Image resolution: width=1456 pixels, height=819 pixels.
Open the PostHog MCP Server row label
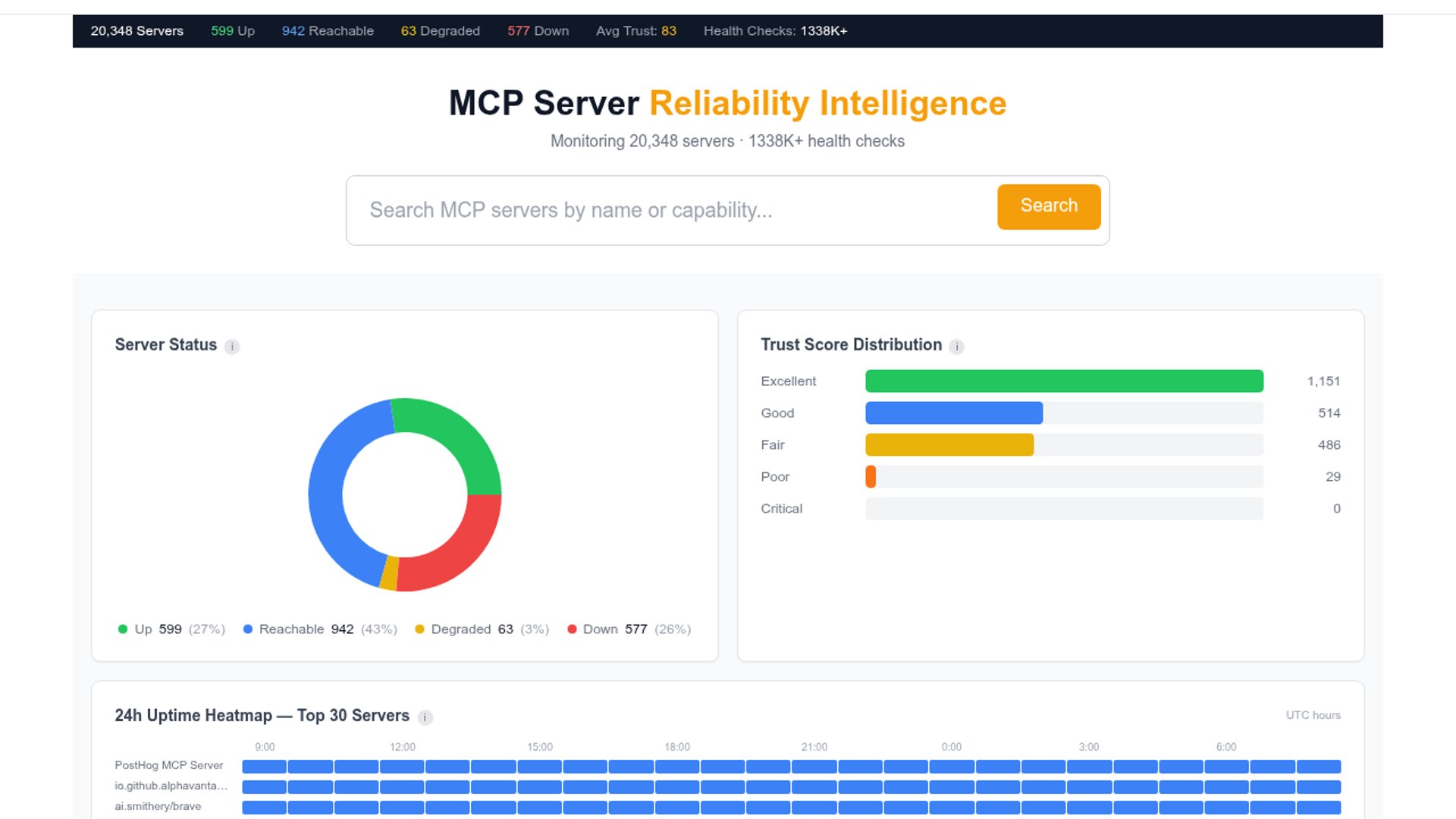click(x=169, y=766)
